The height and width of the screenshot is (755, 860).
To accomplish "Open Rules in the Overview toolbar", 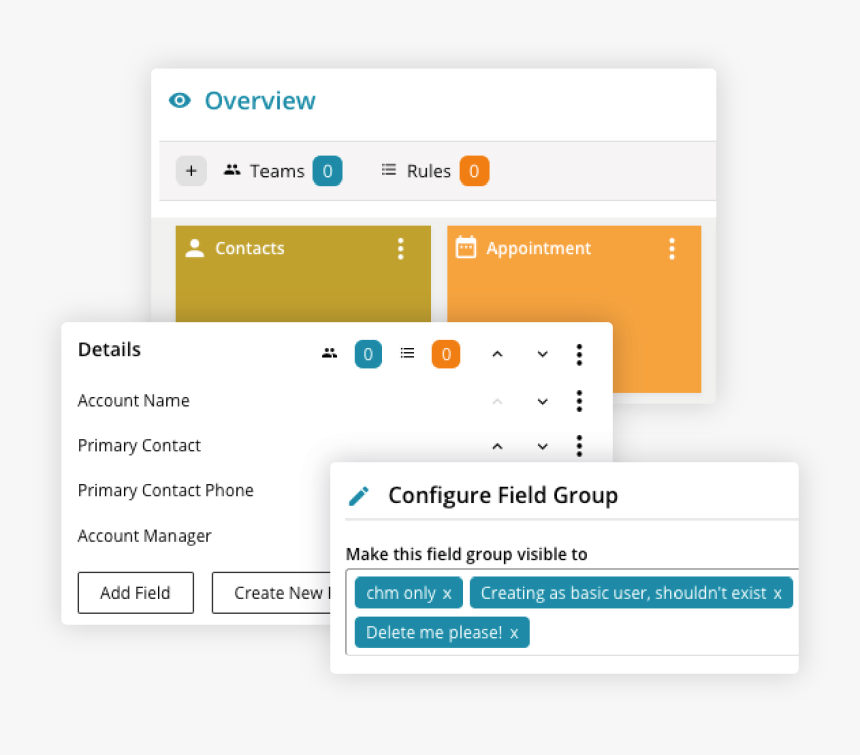I will (418, 171).
